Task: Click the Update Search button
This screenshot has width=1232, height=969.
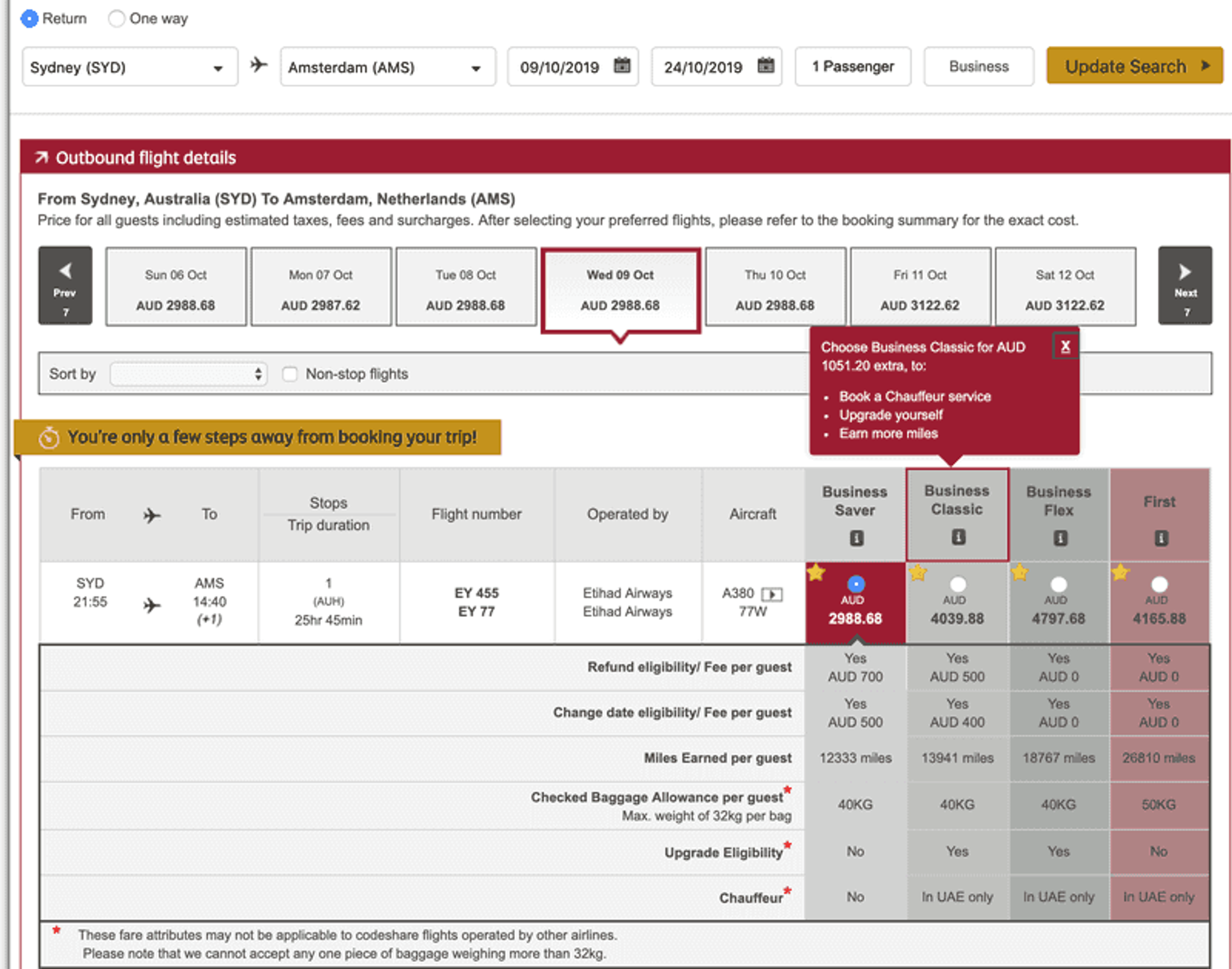Action: point(1134,66)
